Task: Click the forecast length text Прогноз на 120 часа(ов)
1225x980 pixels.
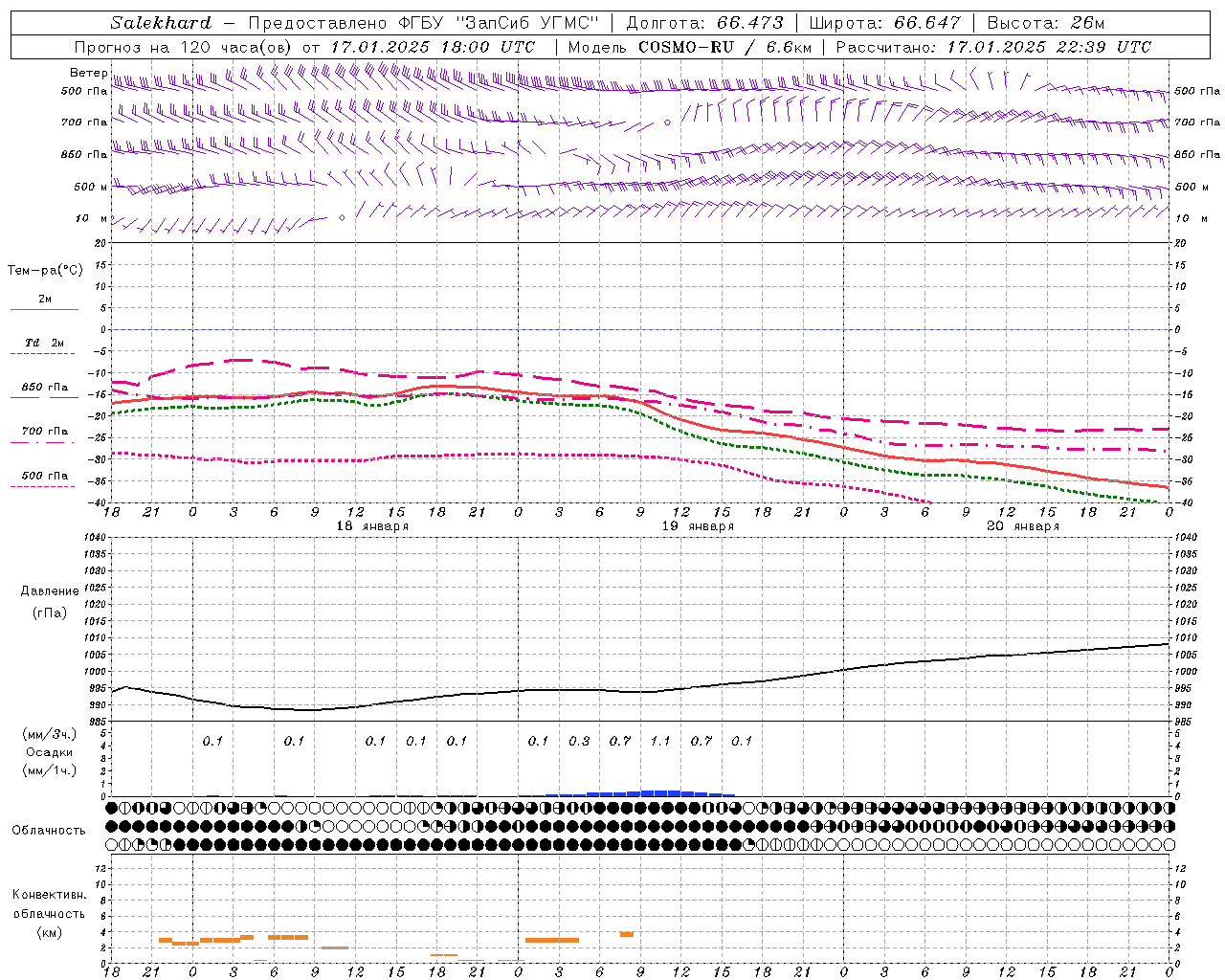Action: pyautogui.click(x=184, y=47)
